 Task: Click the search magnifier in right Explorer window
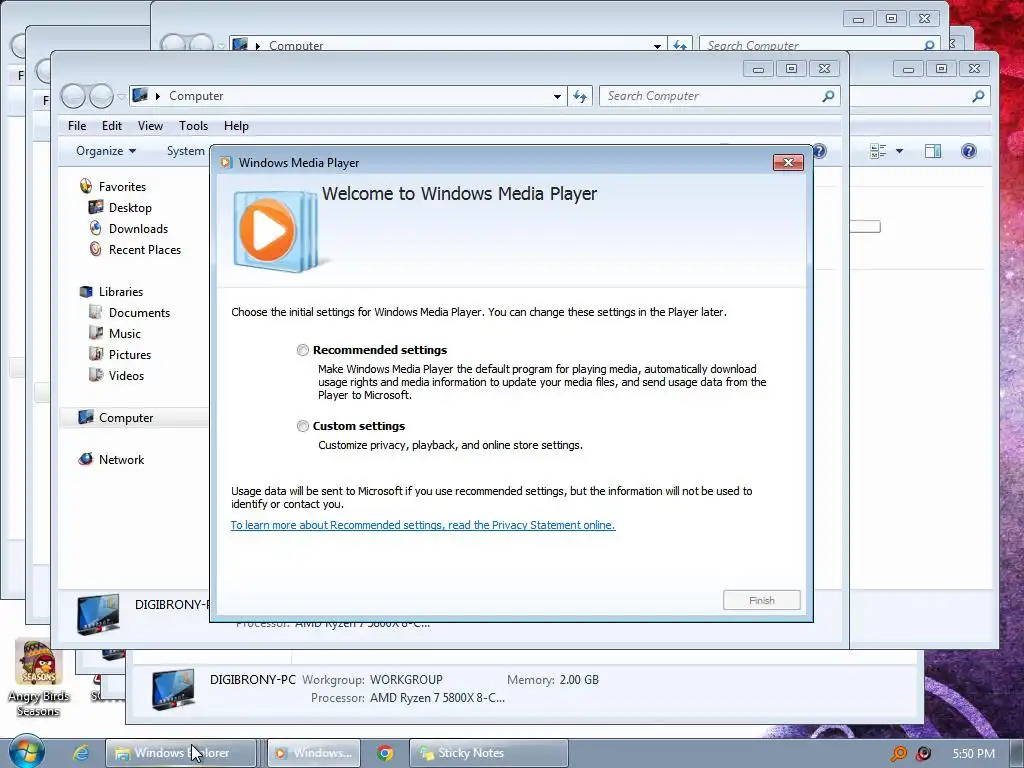pyautogui.click(x=978, y=97)
